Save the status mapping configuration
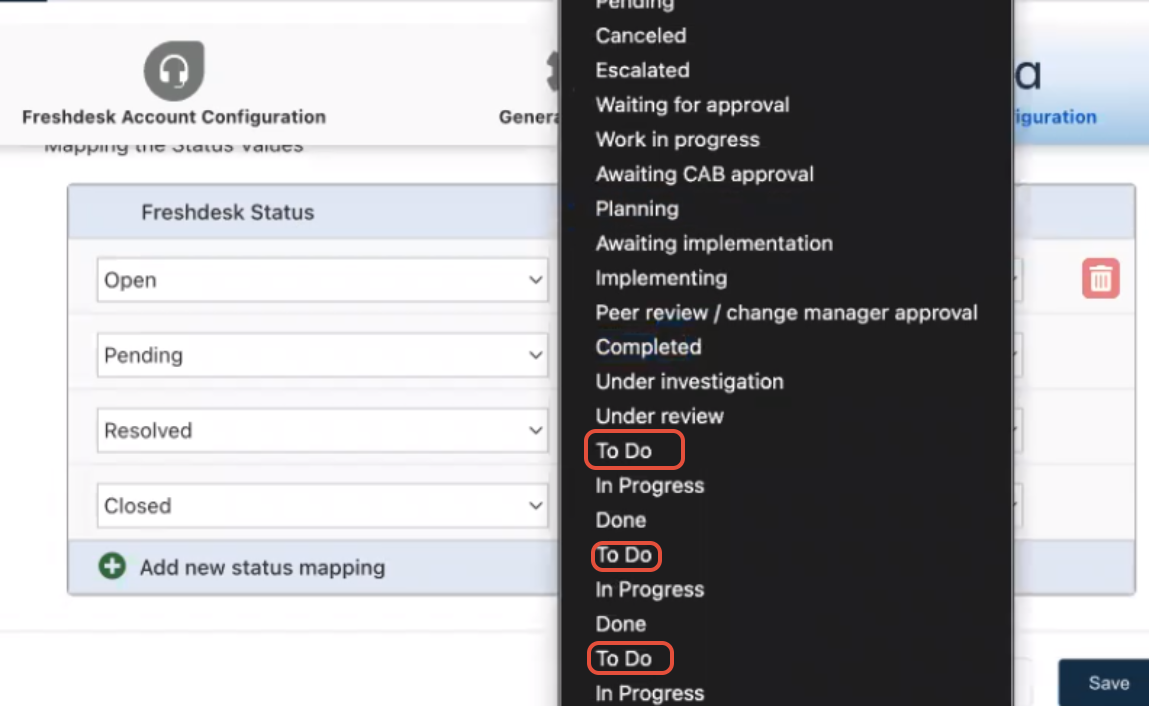The image size is (1149, 706). (1107, 683)
